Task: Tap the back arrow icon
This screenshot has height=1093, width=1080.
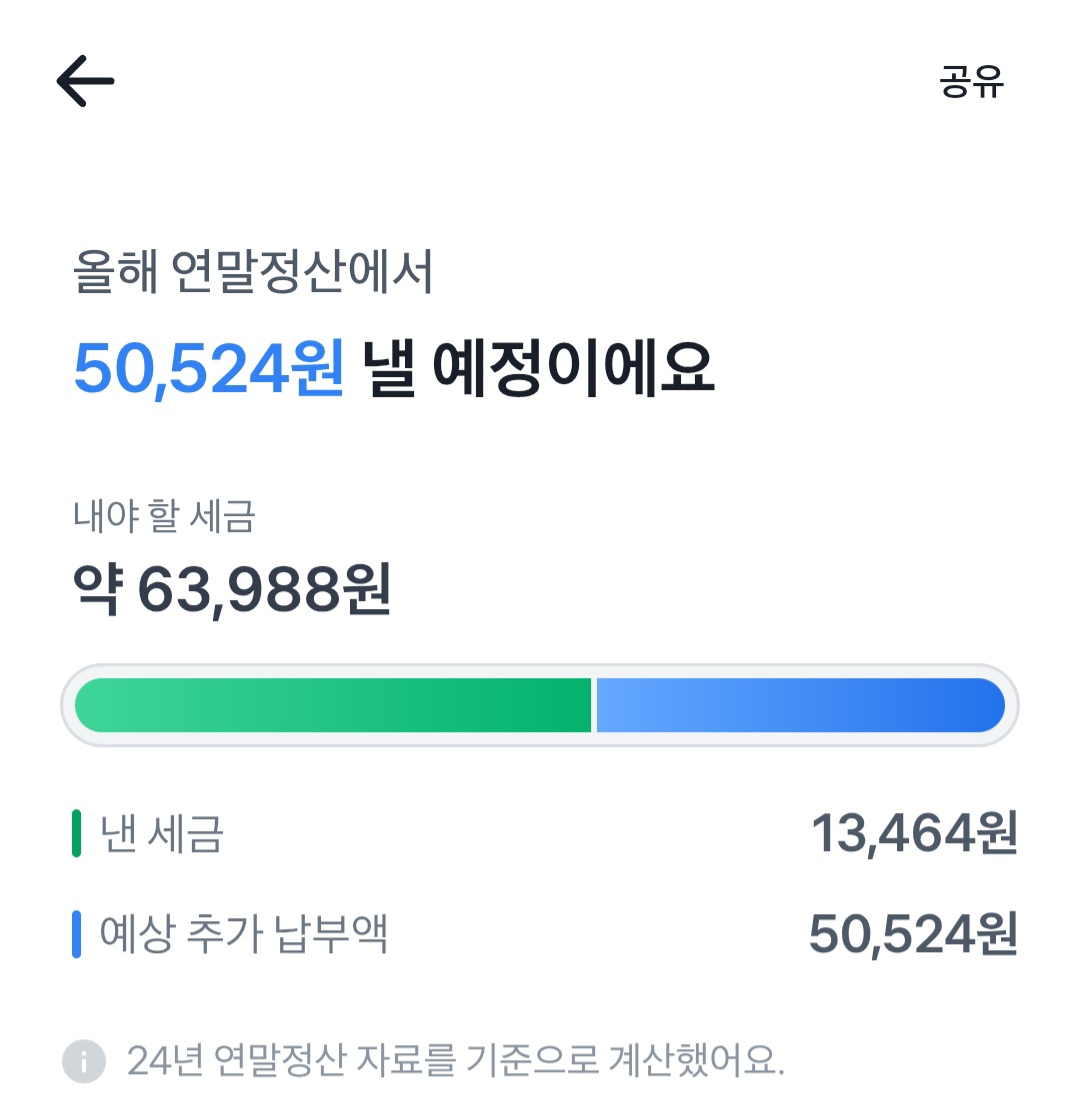Action: coord(85,80)
